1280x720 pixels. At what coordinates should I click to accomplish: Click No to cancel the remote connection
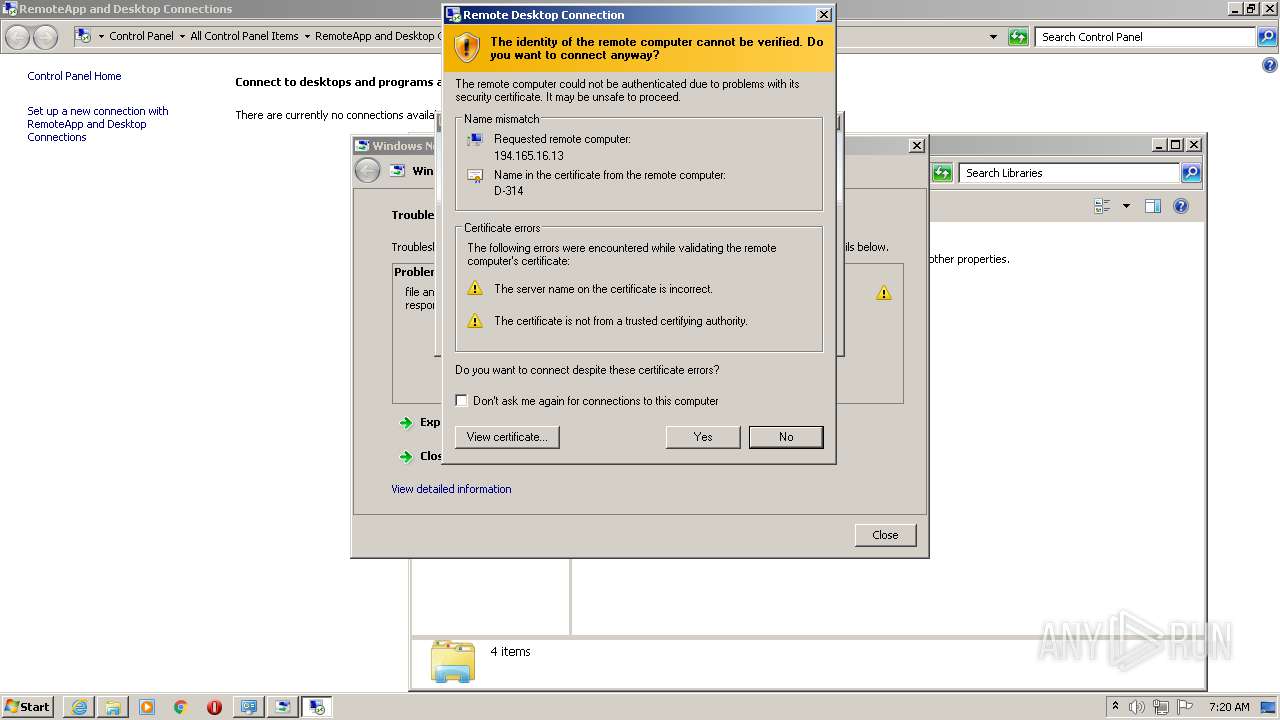786,437
